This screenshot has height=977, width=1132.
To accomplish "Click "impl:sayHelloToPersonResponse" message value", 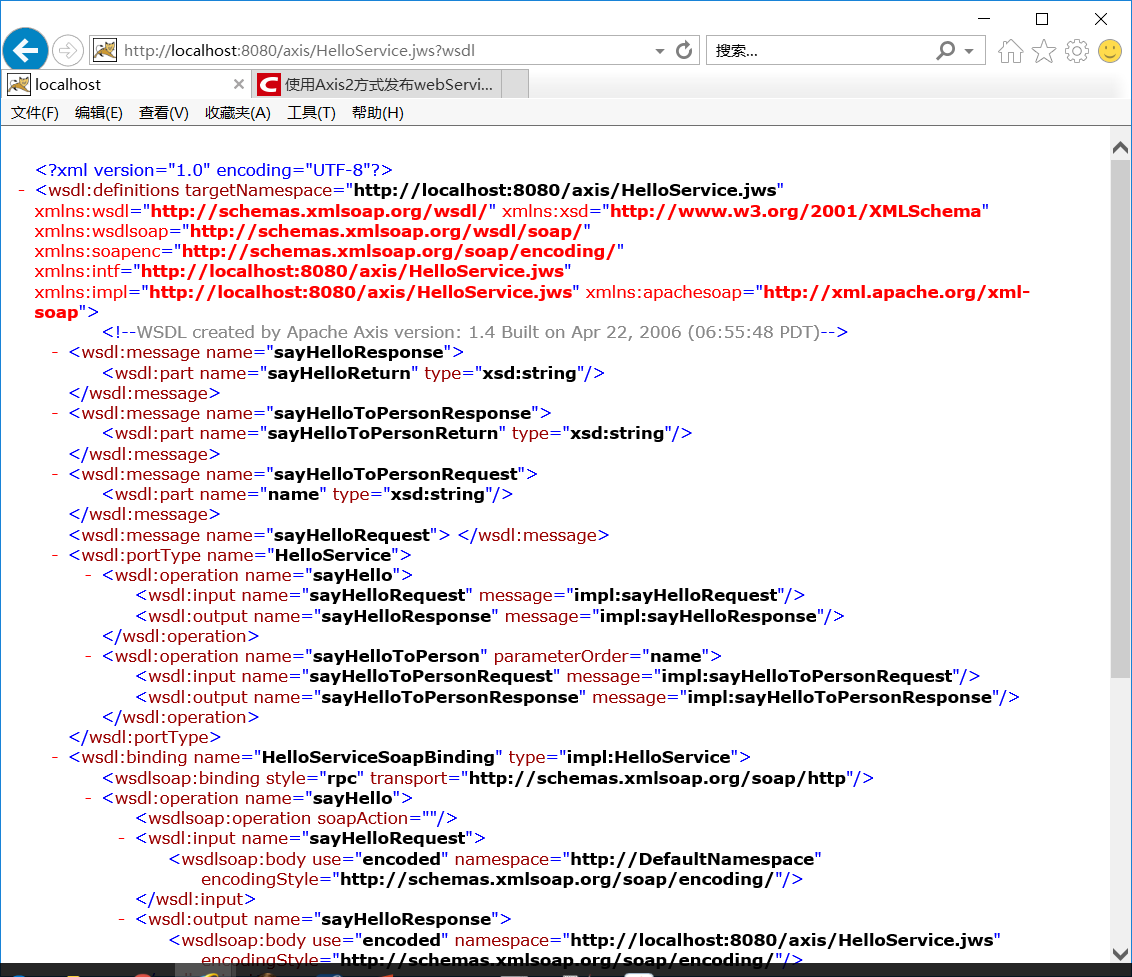I will tap(840, 698).
